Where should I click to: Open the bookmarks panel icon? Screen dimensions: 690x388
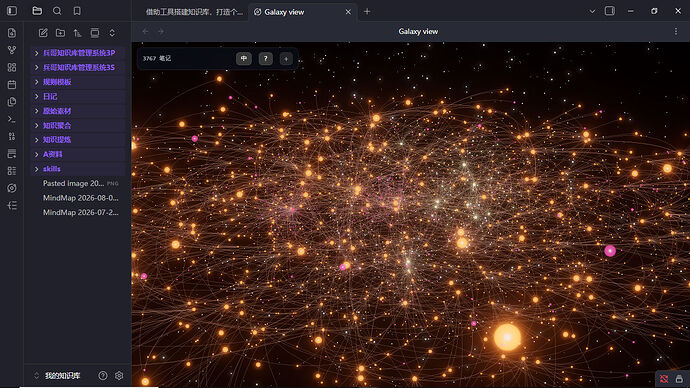point(77,11)
